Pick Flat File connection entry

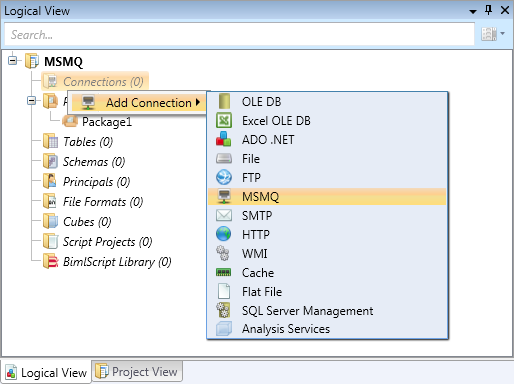click(327, 291)
